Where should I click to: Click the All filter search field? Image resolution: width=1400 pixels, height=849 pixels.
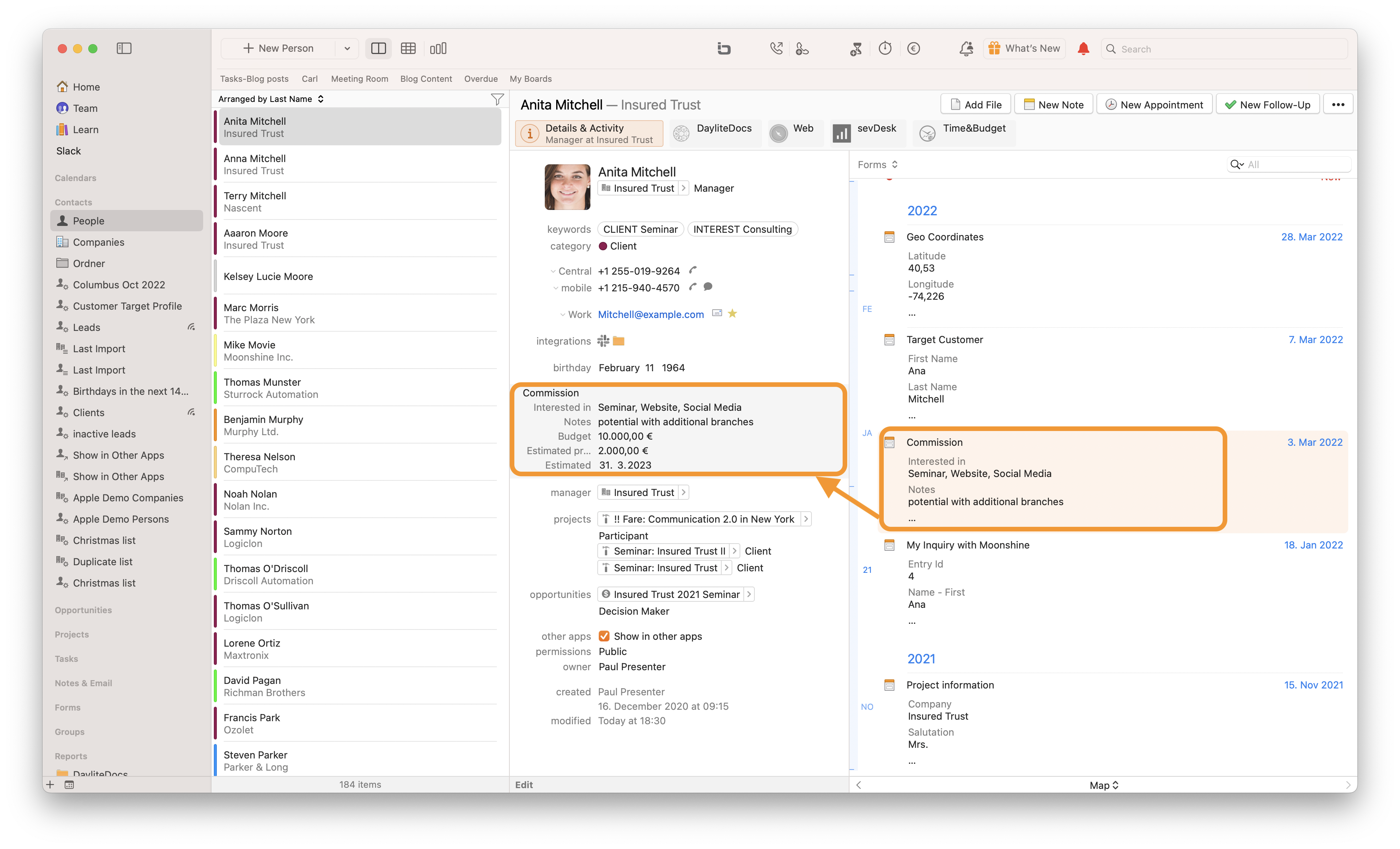coord(1289,164)
